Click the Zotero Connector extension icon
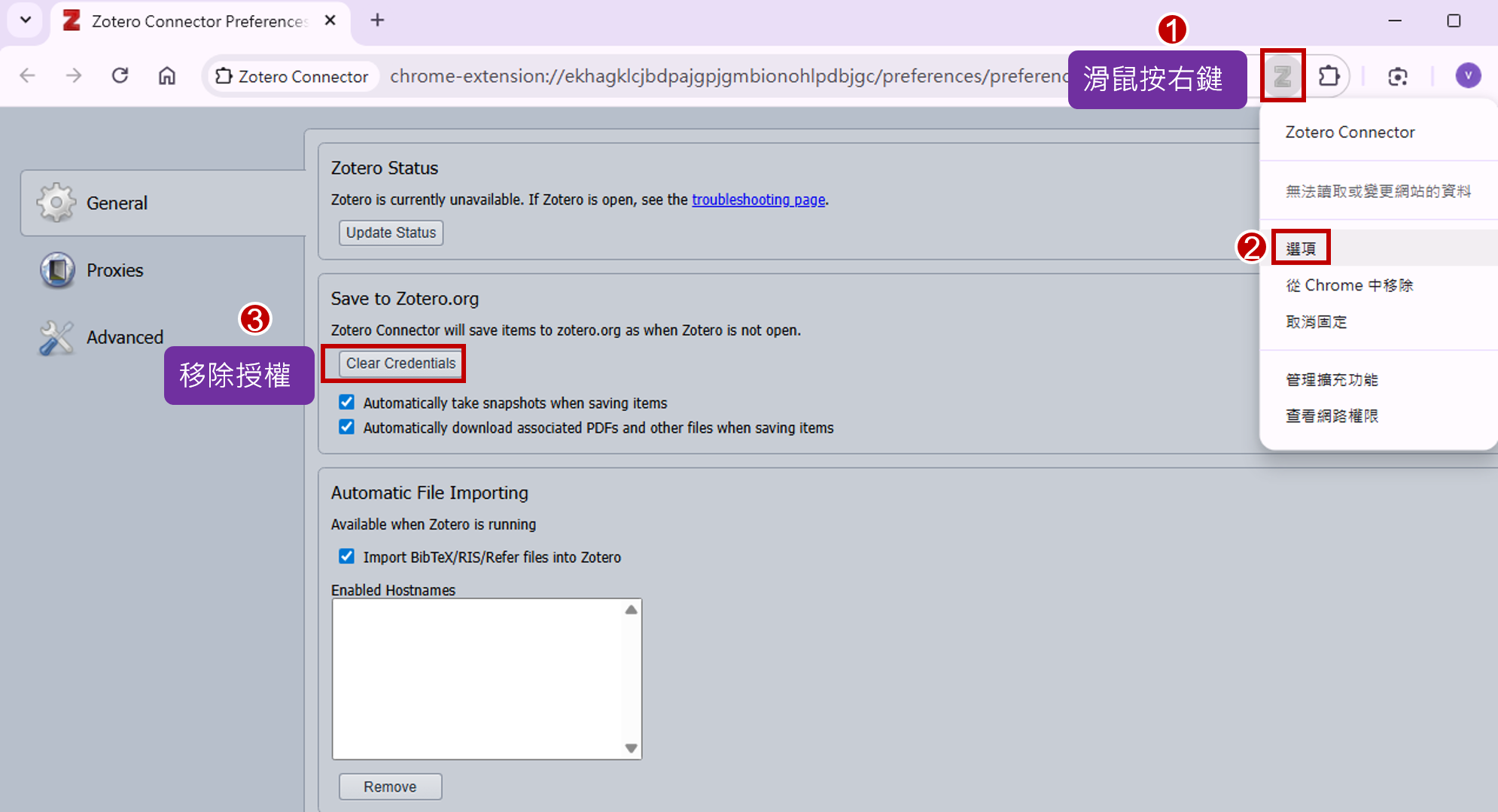This screenshot has width=1498, height=812. click(1283, 76)
